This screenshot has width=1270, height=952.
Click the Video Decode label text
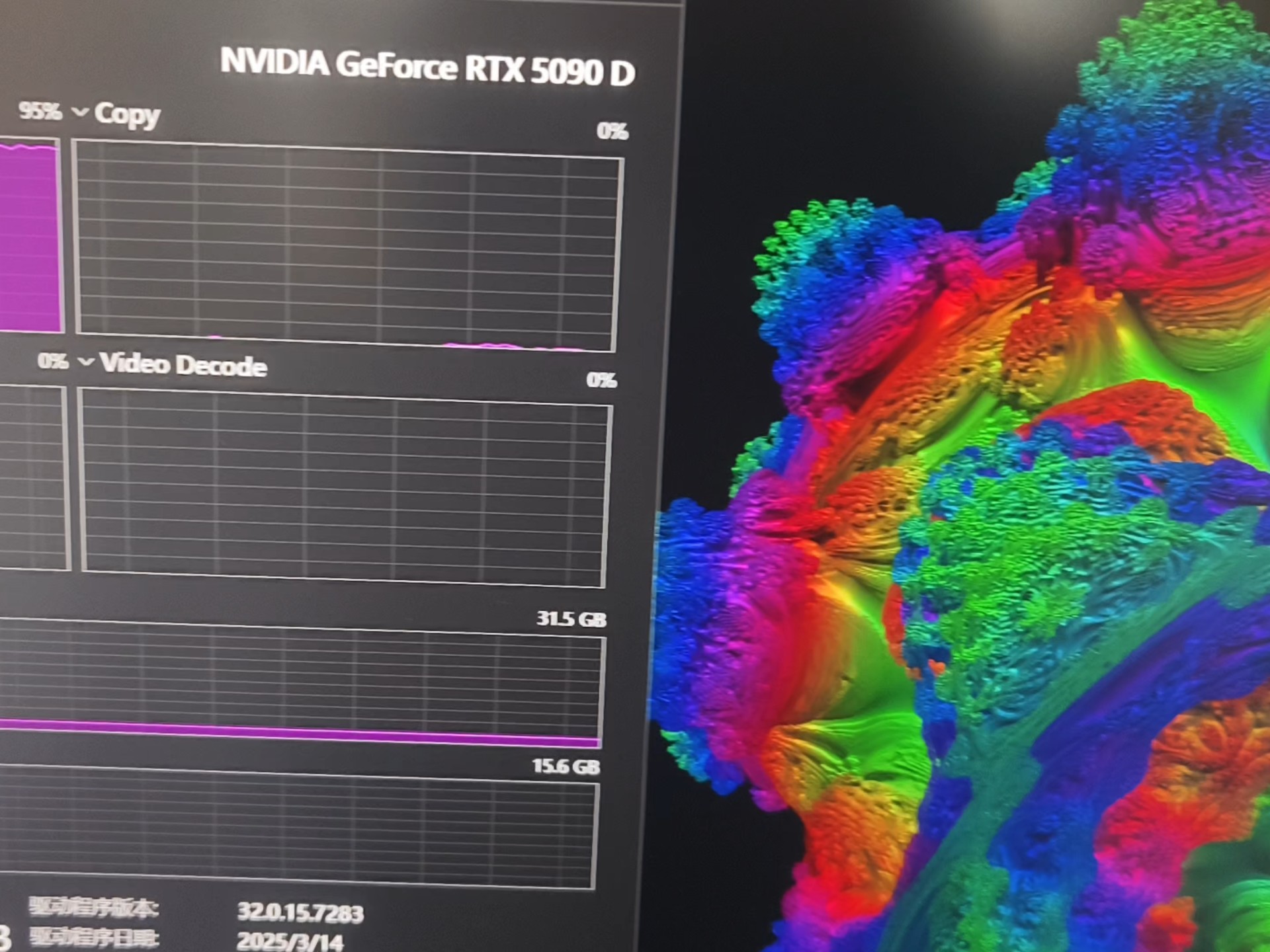point(183,364)
